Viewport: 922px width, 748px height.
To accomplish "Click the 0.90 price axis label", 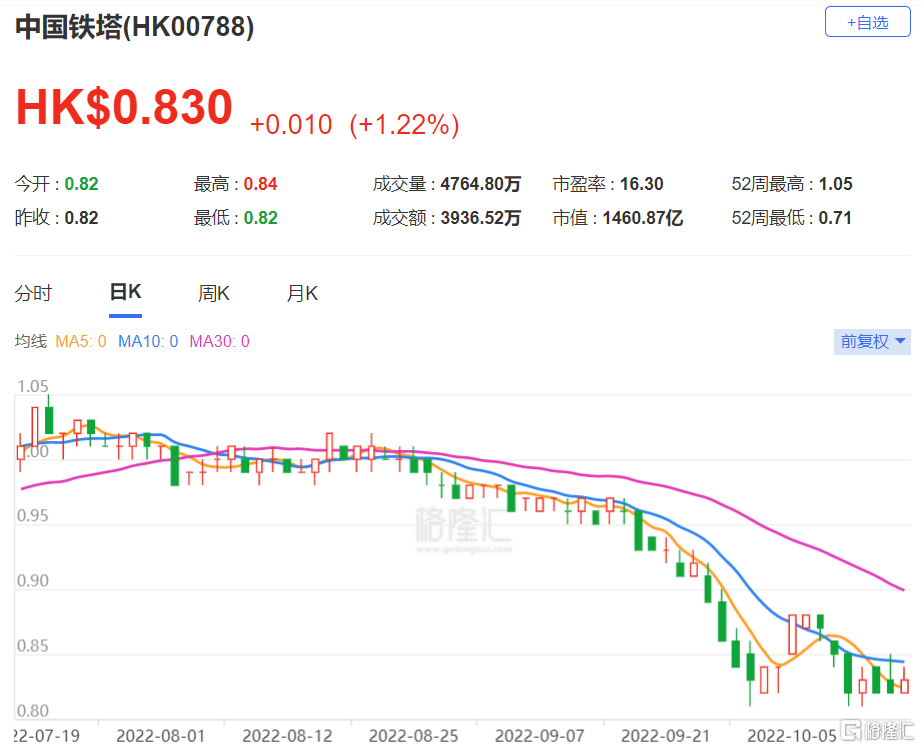I will pos(32,581).
